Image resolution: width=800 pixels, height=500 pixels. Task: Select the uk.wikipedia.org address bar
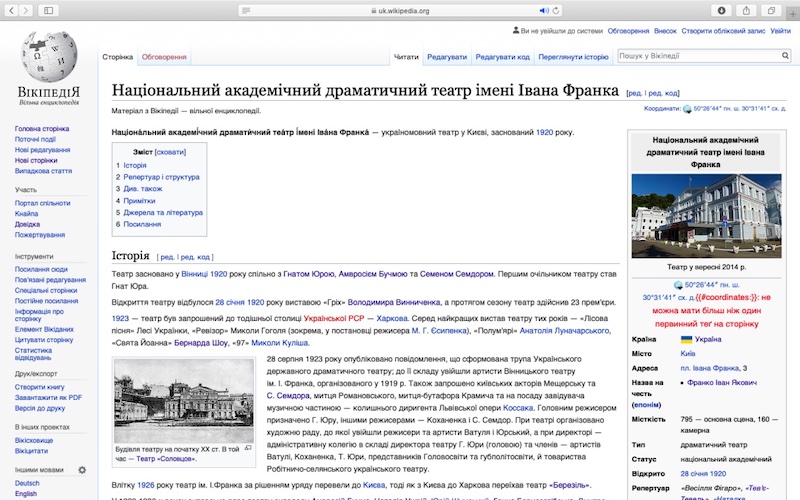coord(400,10)
